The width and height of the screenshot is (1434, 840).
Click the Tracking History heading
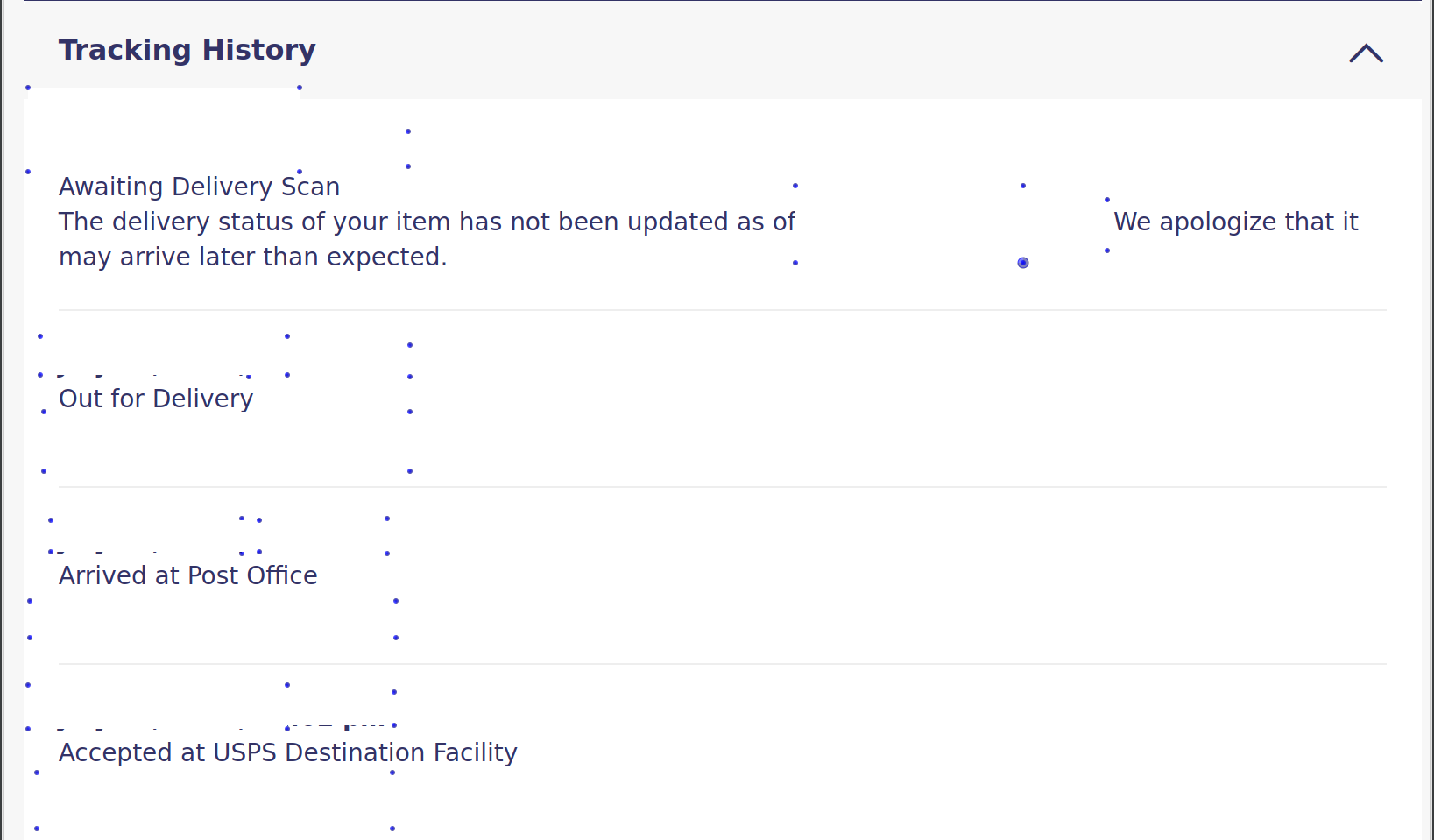[x=187, y=50]
